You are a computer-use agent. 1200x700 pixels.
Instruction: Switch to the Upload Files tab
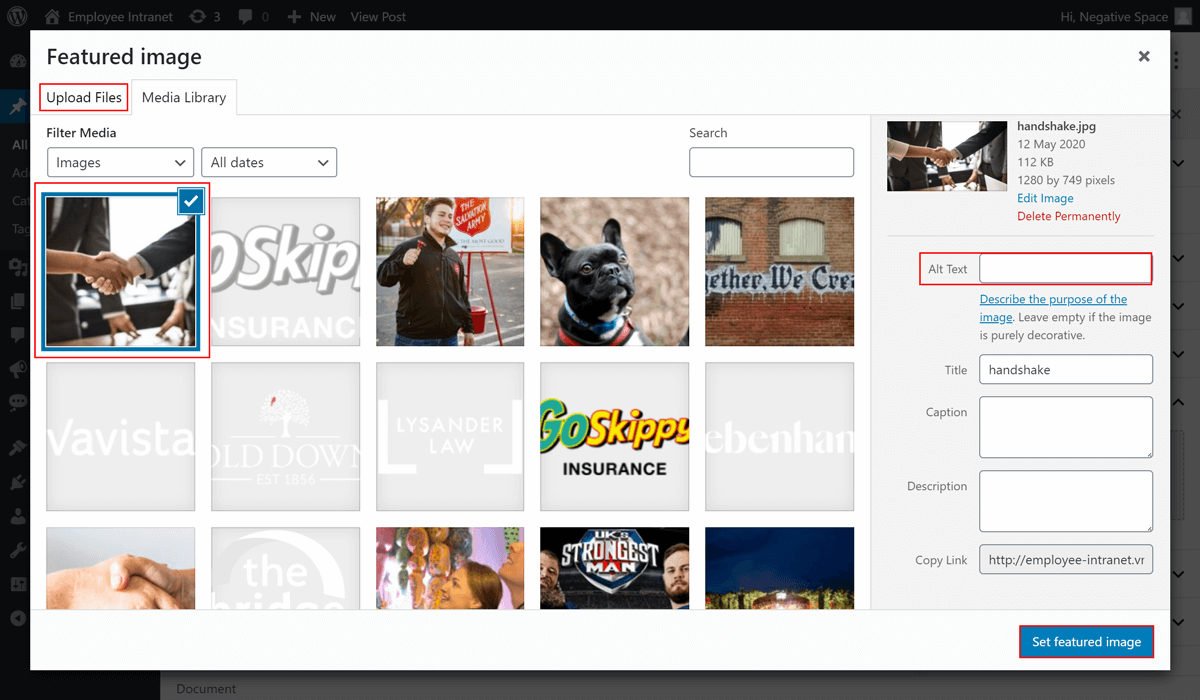84,97
